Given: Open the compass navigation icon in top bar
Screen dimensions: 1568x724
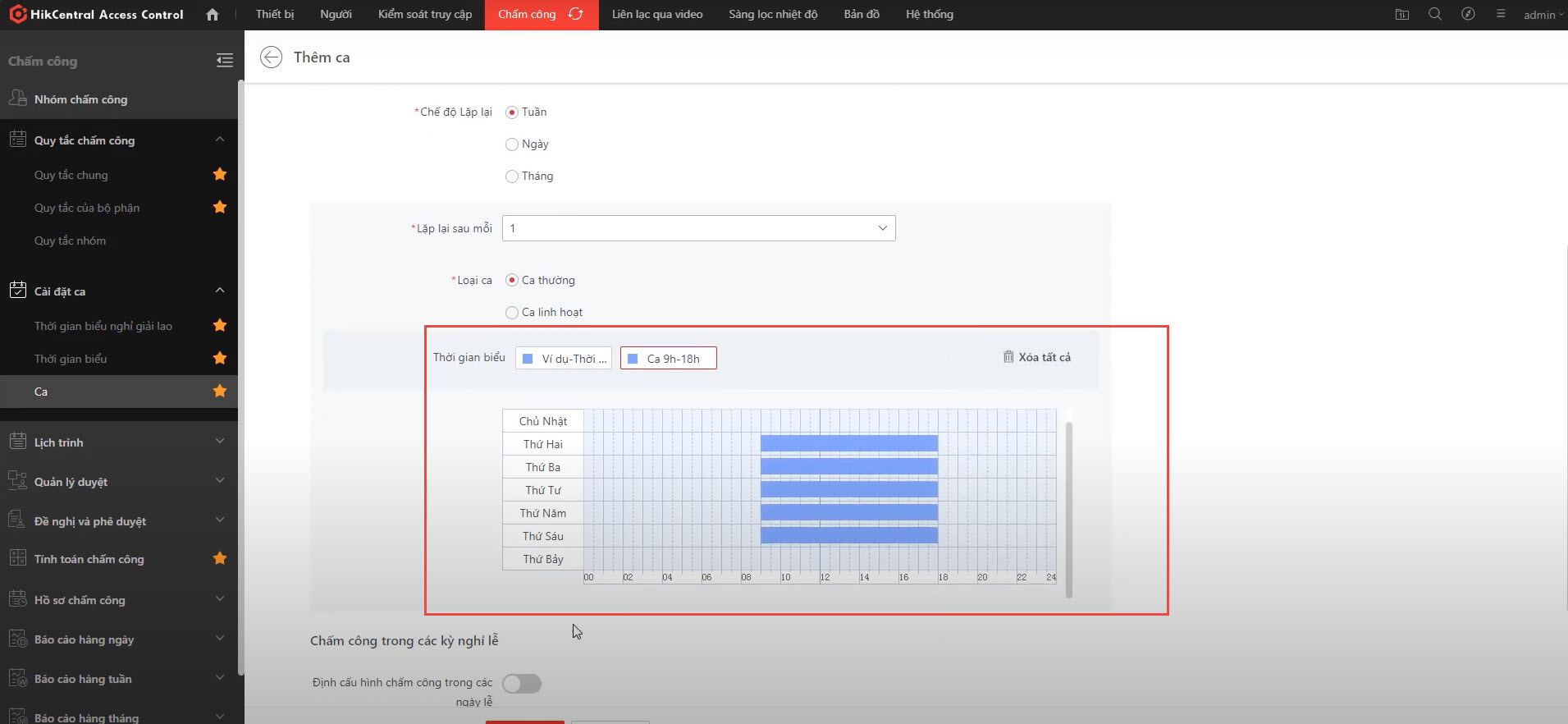Looking at the screenshot, I should (1468, 15).
